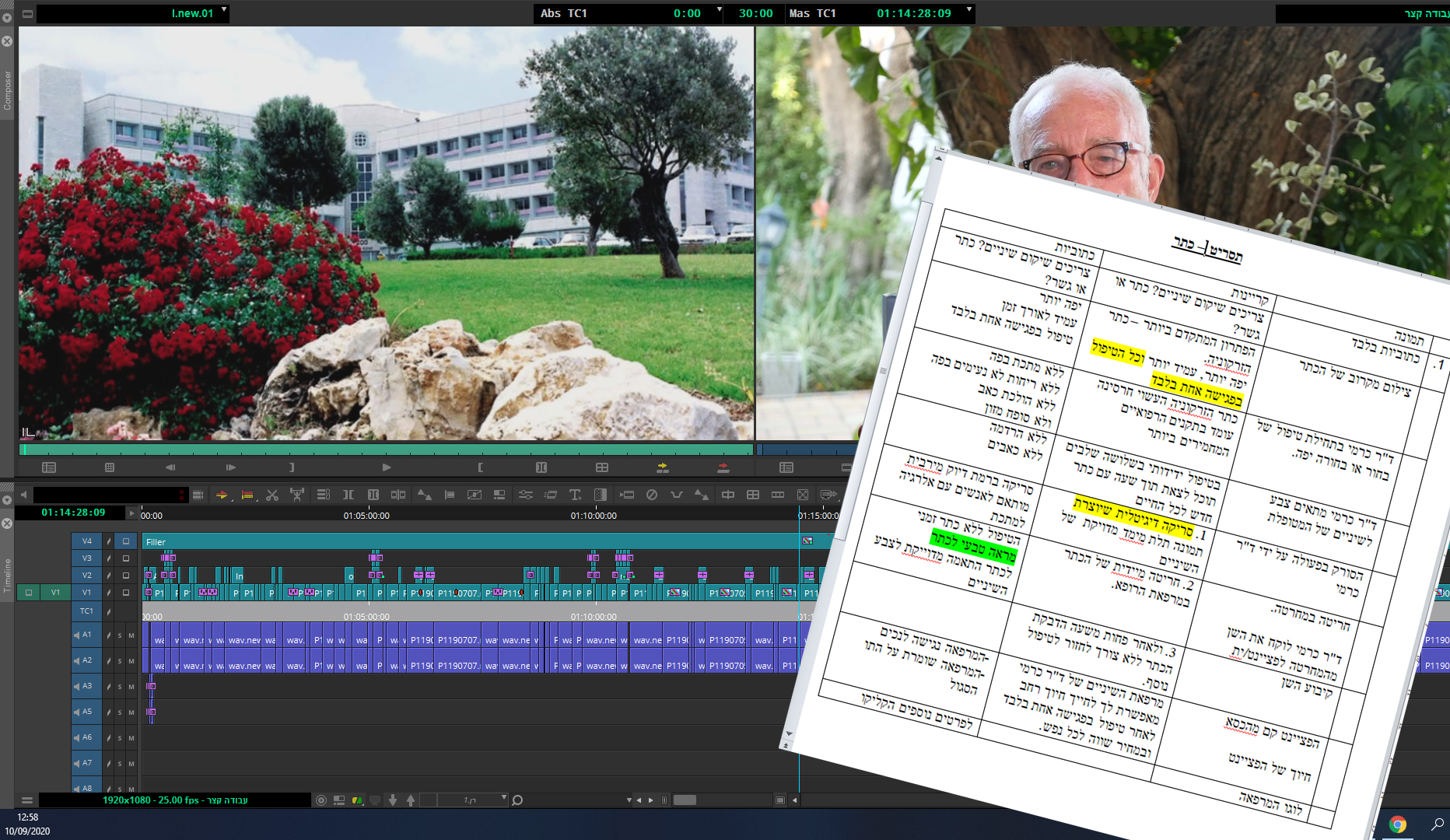
Task: Open Quad Split gang icon under source monitor
Action: point(602,467)
